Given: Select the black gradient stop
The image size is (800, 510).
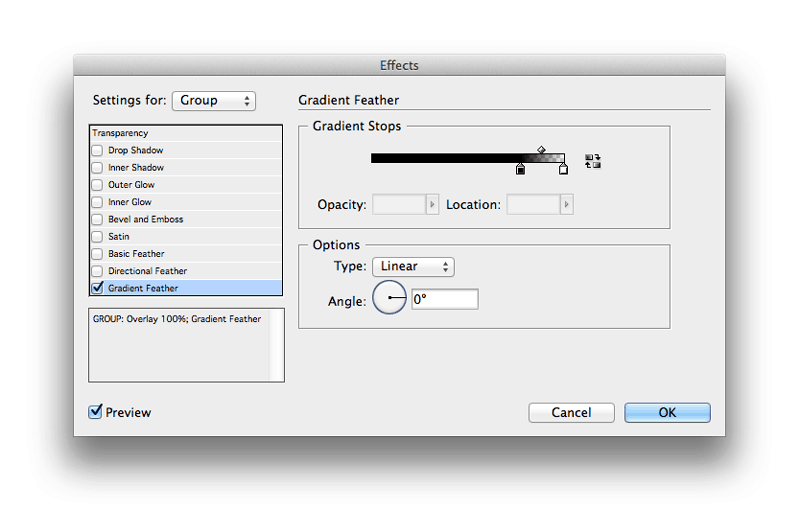Looking at the screenshot, I should tap(520, 170).
